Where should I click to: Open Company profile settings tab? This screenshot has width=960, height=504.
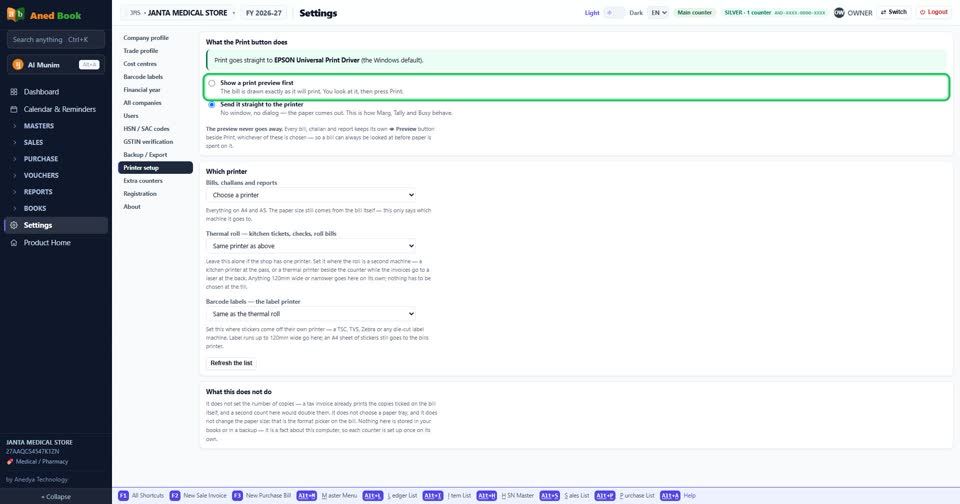point(155,38)
